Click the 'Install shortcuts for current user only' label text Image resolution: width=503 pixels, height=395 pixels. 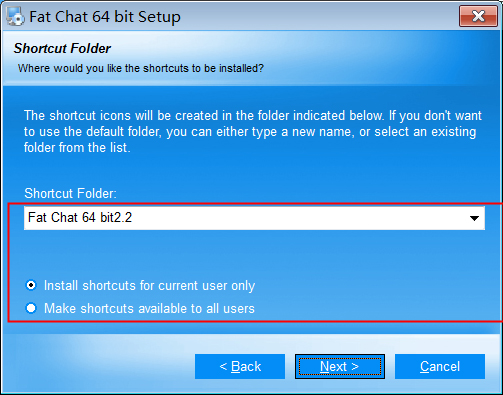150,286
